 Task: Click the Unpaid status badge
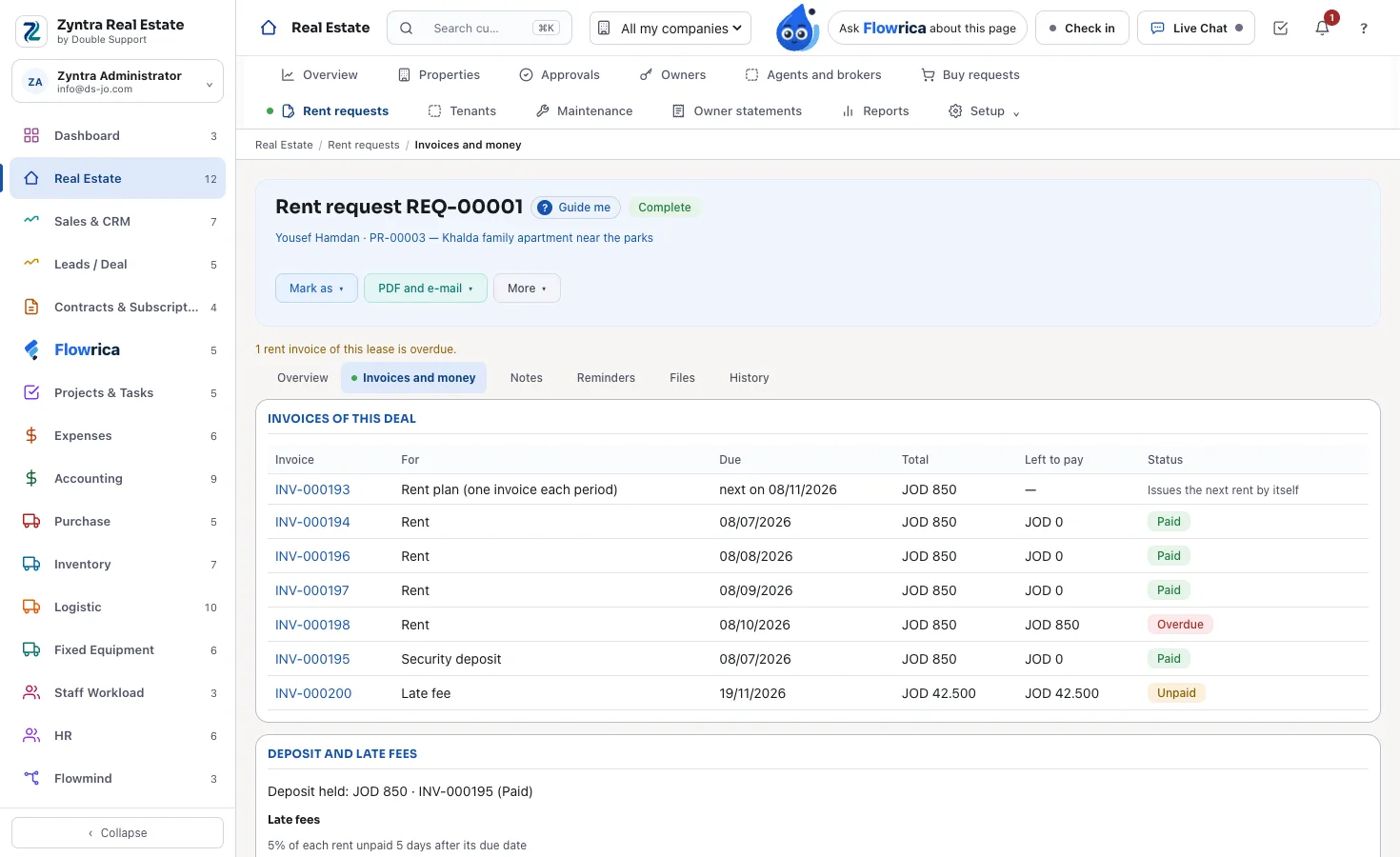(1176, 693)
